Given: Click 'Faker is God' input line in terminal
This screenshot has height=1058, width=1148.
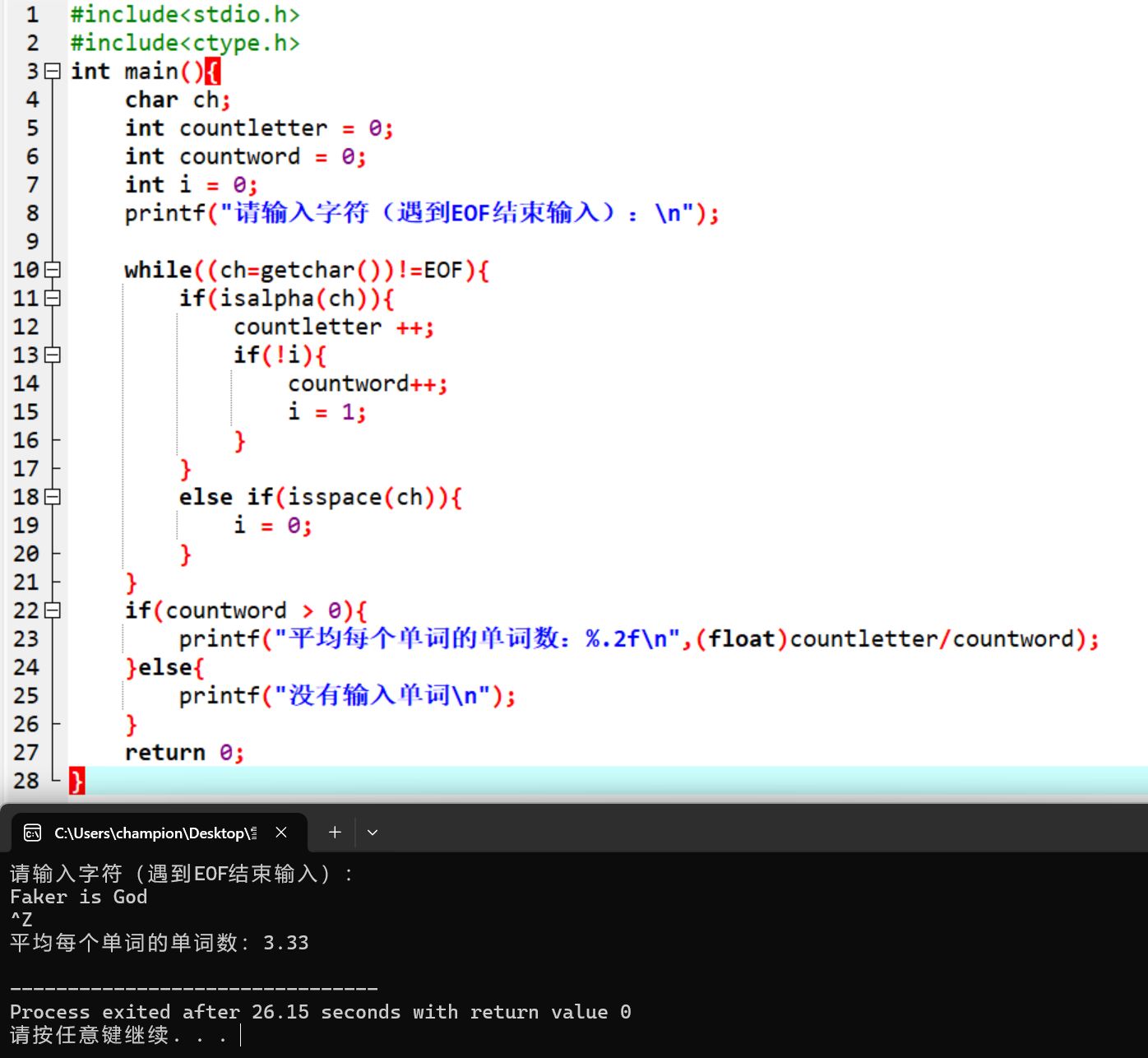Looking at the screenshot, I should [x=79, y=897].
